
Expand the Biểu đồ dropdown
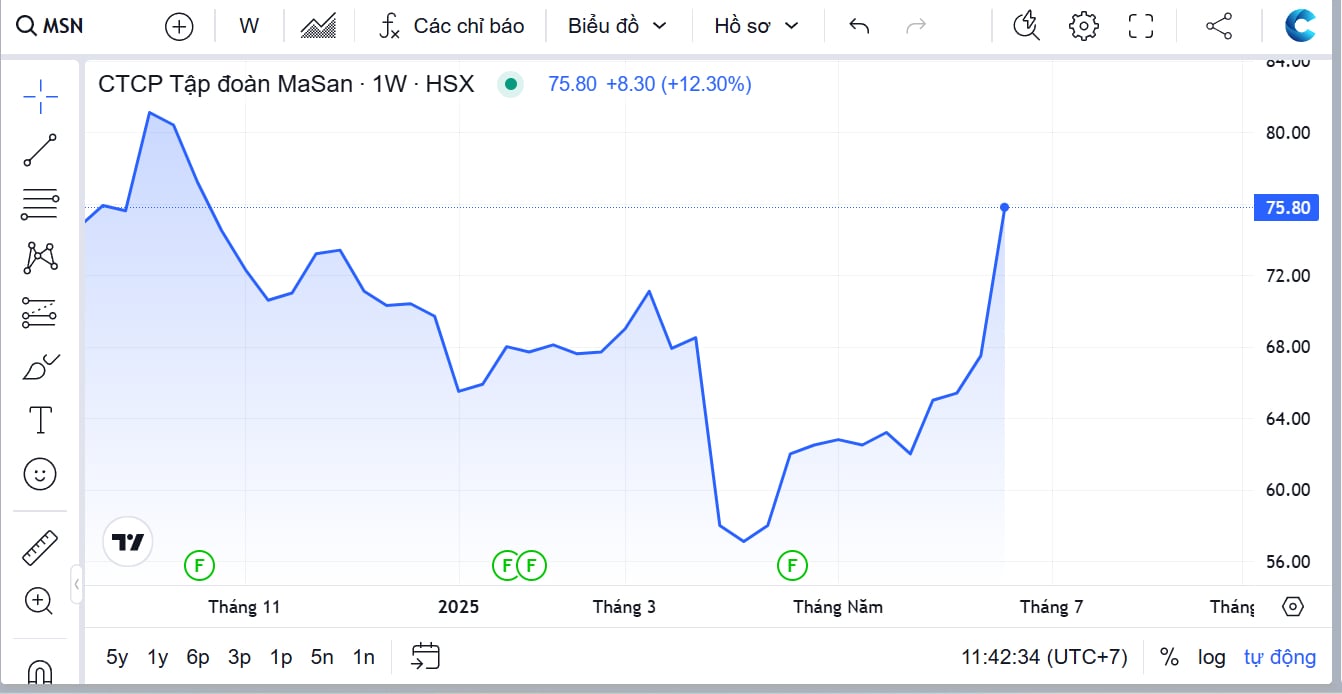click(x=617, y=26)
